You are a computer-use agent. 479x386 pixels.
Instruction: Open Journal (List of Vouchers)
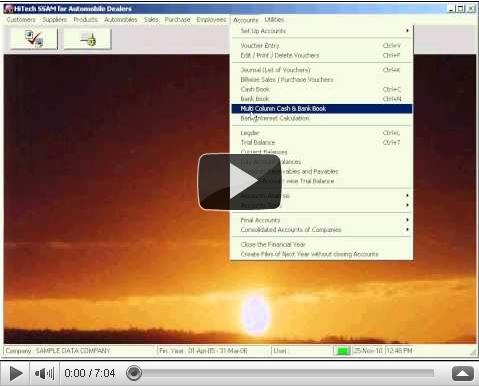322,70
